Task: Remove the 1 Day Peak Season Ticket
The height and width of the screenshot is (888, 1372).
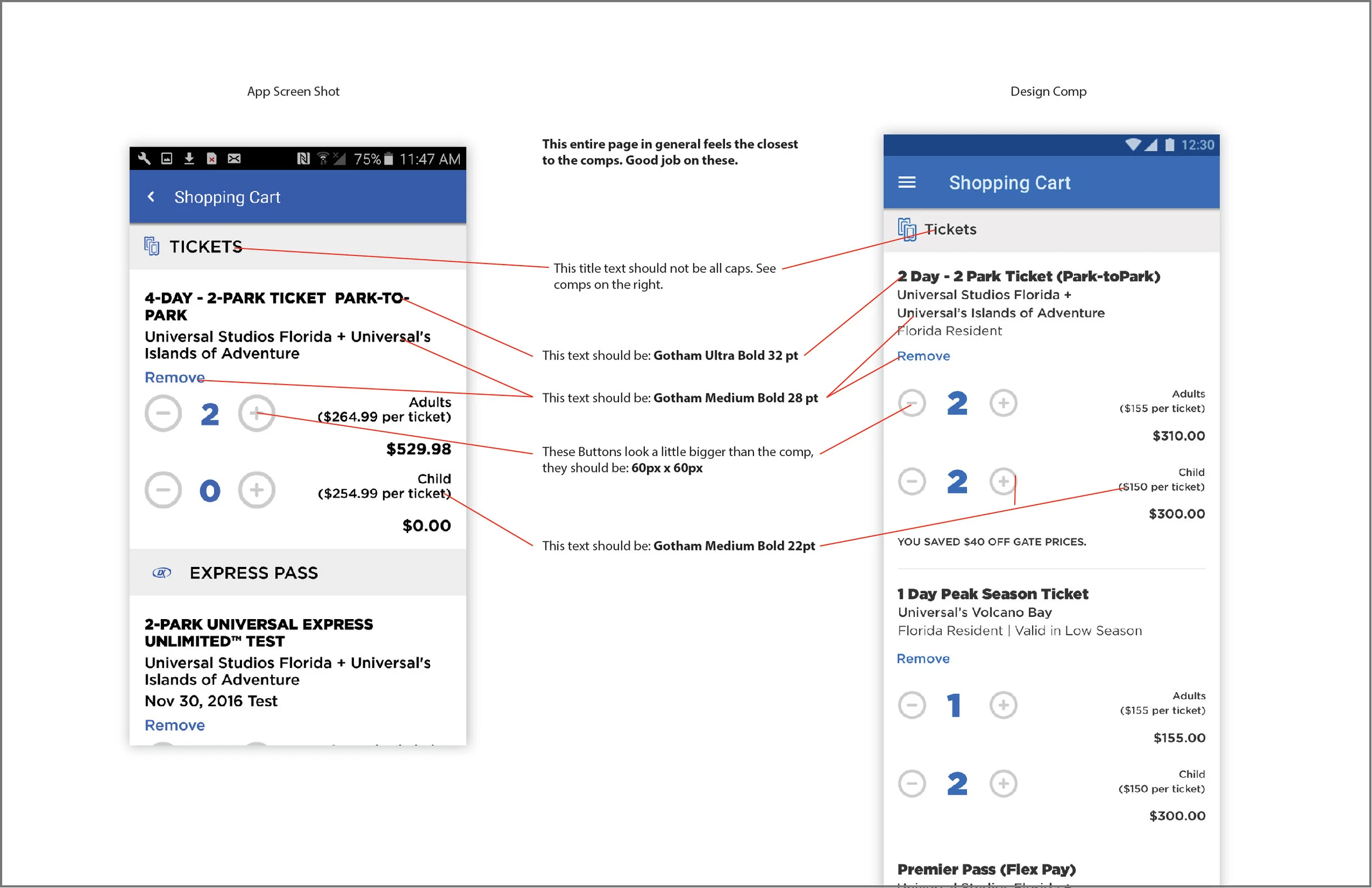Action: (924, 659)
